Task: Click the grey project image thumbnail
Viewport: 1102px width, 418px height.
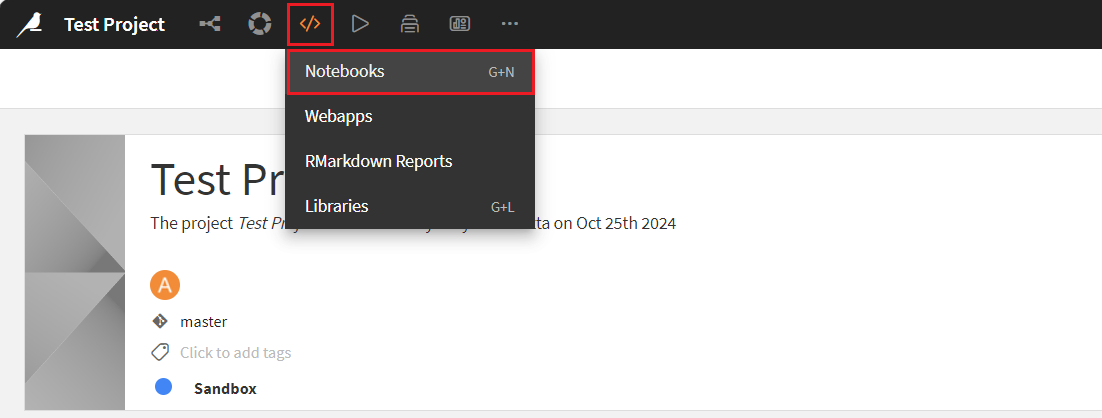Action: tap(75, 272)
